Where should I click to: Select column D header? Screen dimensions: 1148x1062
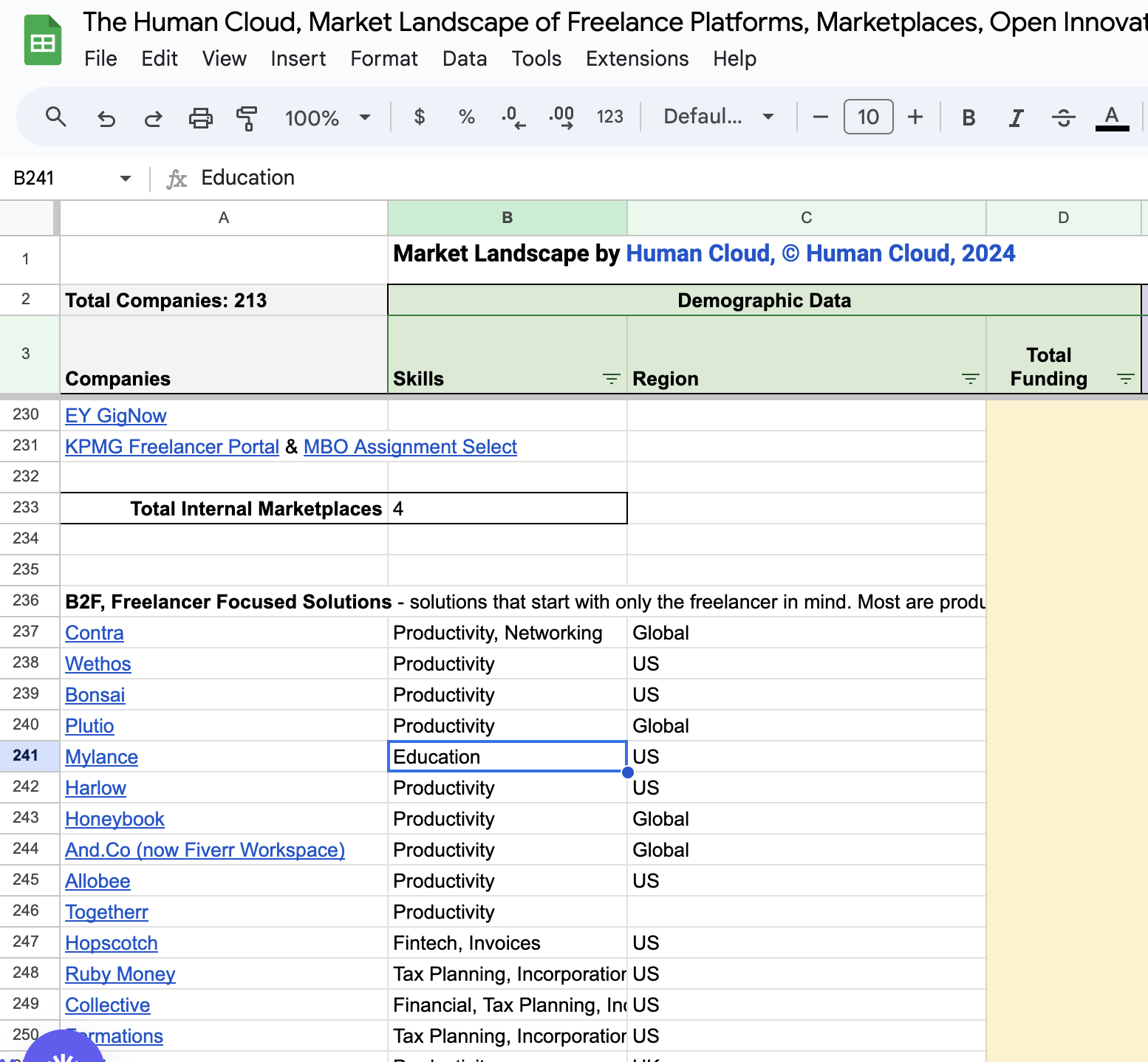pyautogui.click(x=1064, y=218)
